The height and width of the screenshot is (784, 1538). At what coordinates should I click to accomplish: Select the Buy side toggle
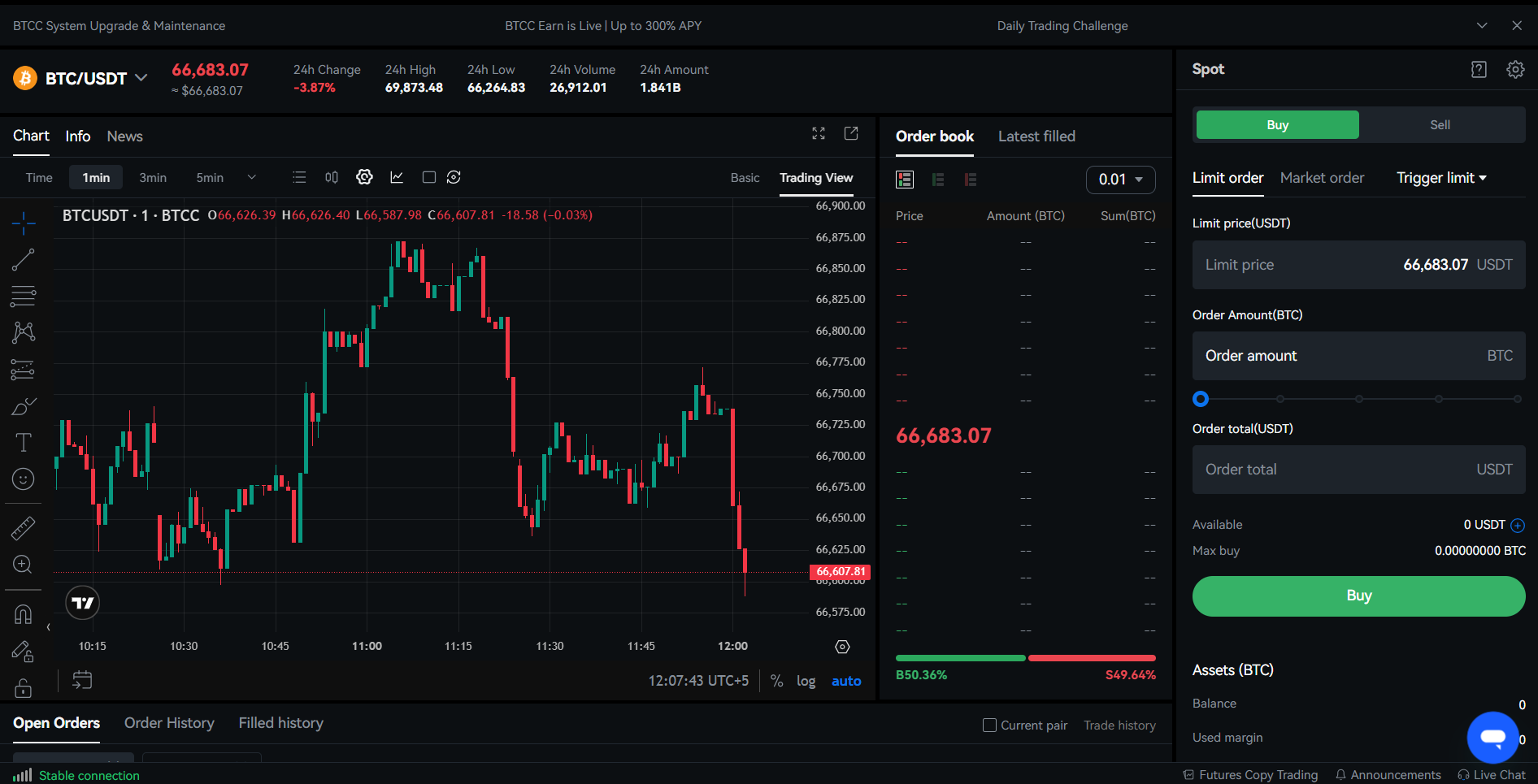[1278, 125]
